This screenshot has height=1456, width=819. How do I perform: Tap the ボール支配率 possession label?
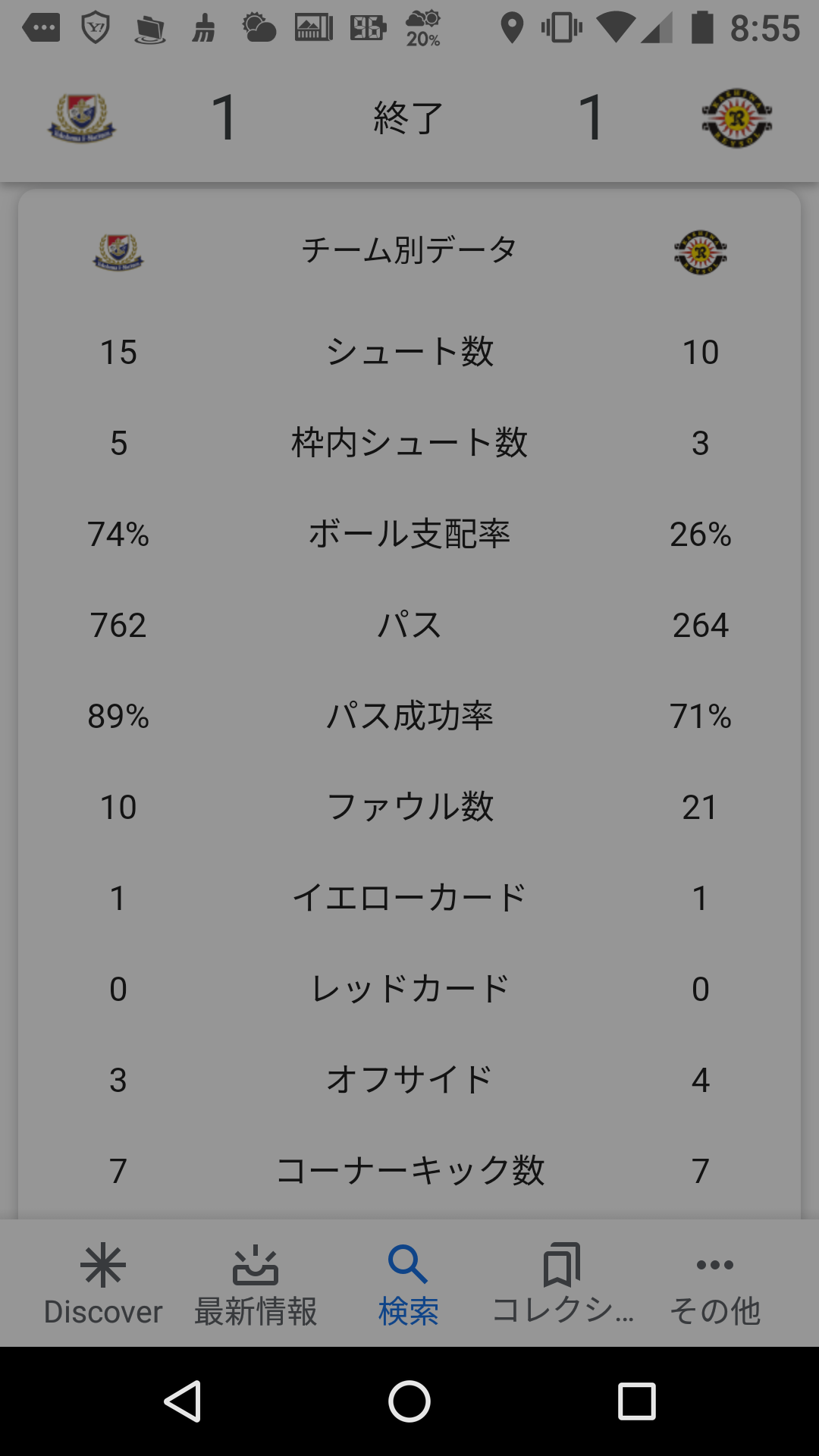click(409, 534)
